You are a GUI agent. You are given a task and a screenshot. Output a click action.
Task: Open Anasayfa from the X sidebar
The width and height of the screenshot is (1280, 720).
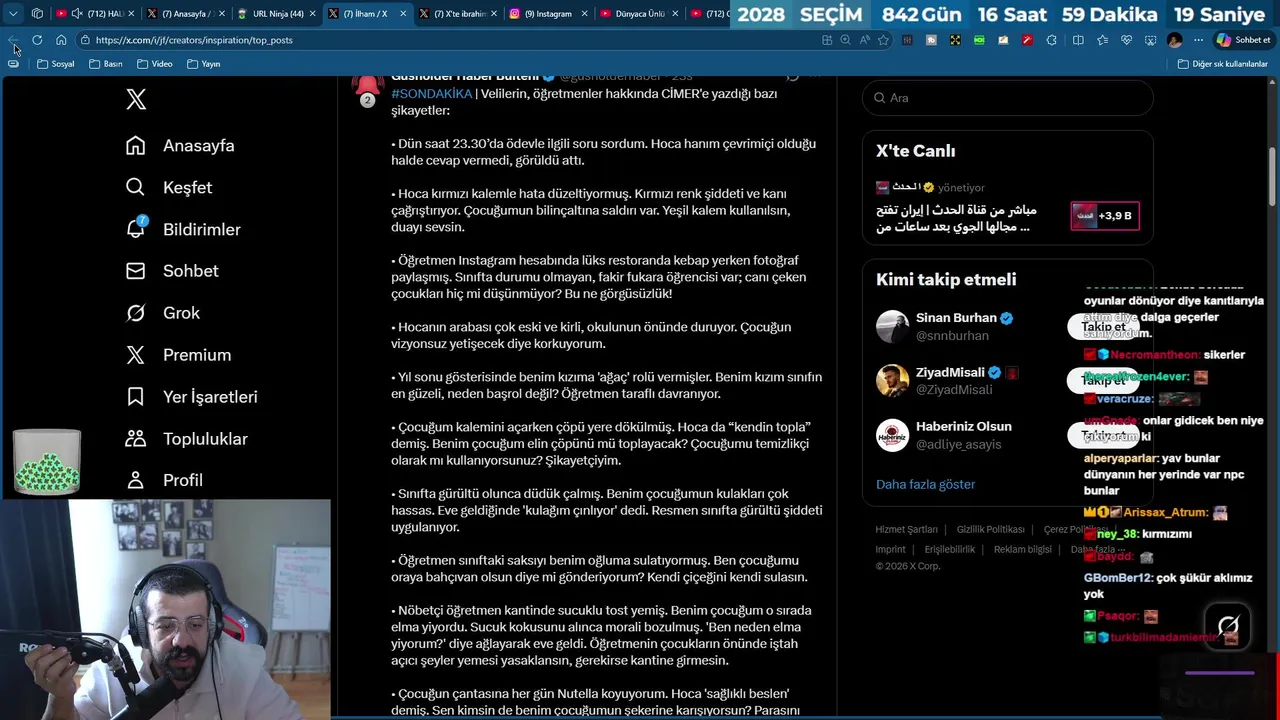(180, 146)
